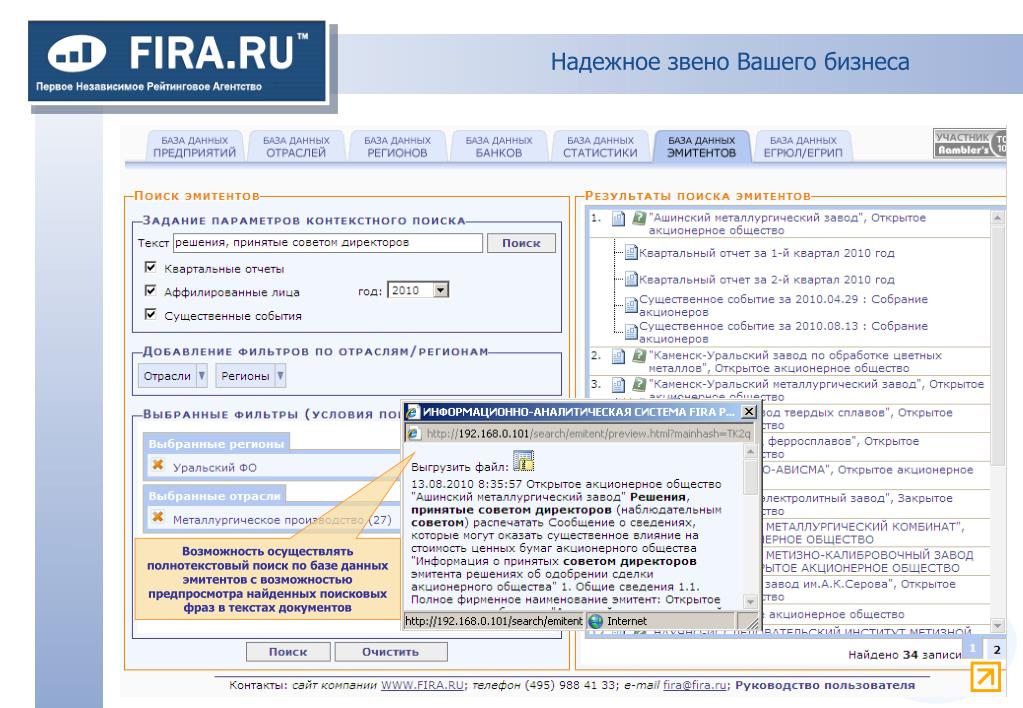Image resolution: width=1023 pixels, height=708 pixels.
Task: Remove Металлургическое производство filter with X icon
Action: [158, 517]
